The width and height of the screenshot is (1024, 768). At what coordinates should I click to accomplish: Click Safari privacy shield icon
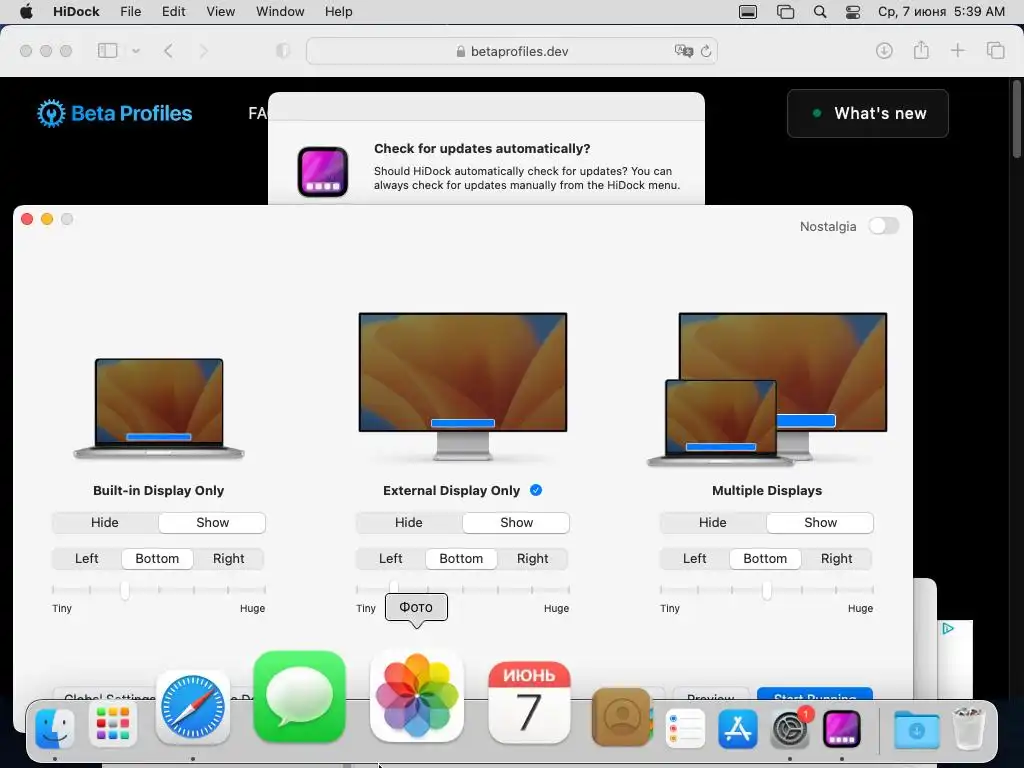[283, 51]
